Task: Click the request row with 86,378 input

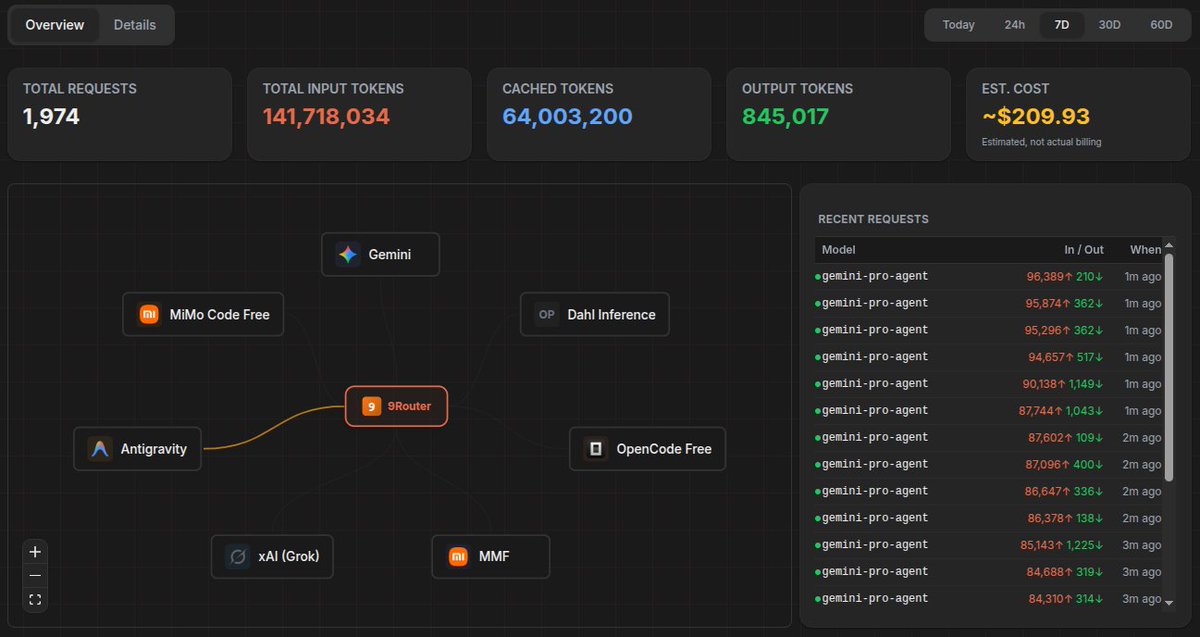Action: pyautogui.click(x=989, y=519)
